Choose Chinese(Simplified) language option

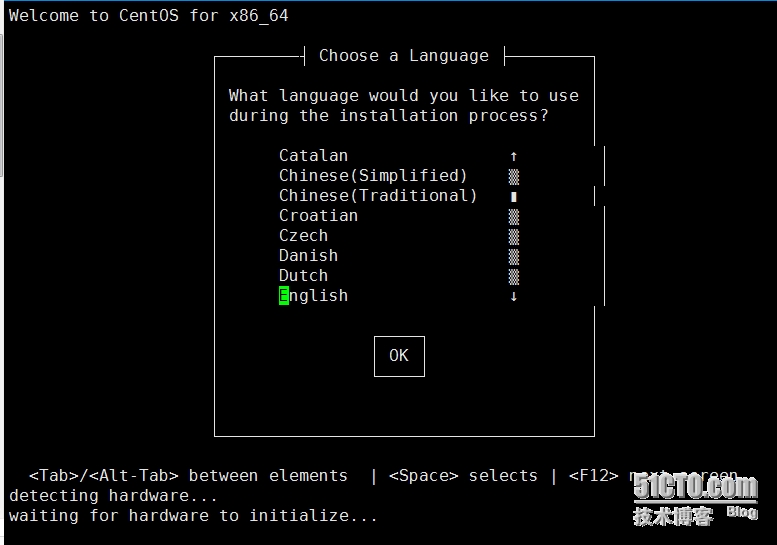coord(373,175)
